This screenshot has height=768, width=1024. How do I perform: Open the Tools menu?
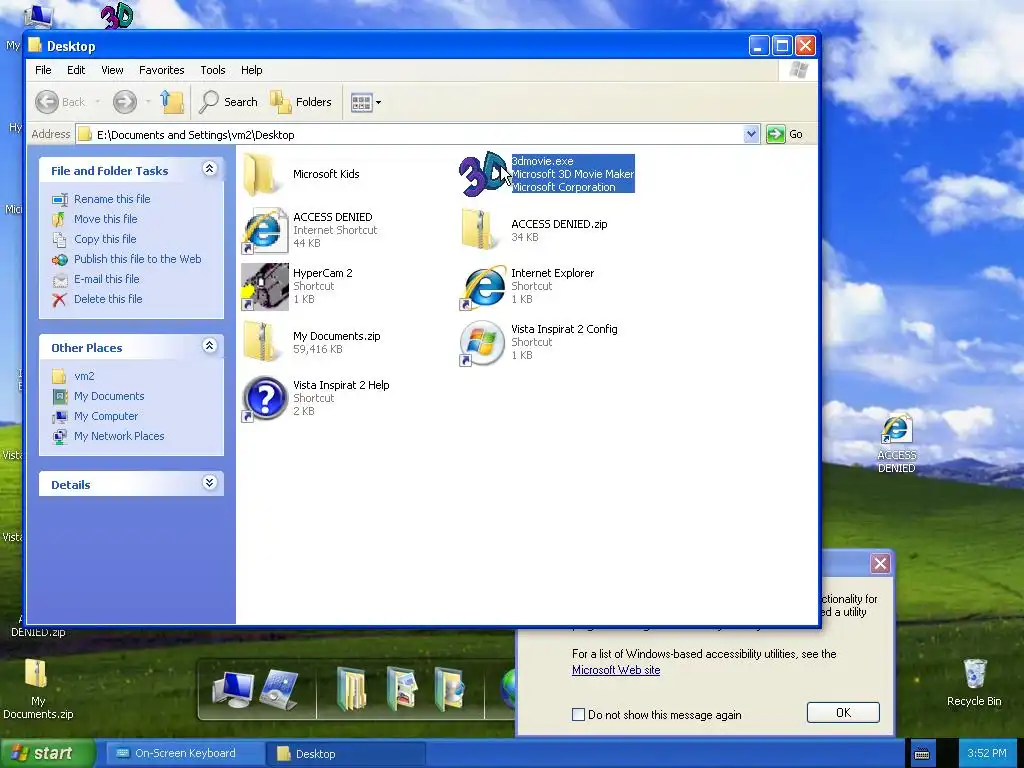pos(213,70)
